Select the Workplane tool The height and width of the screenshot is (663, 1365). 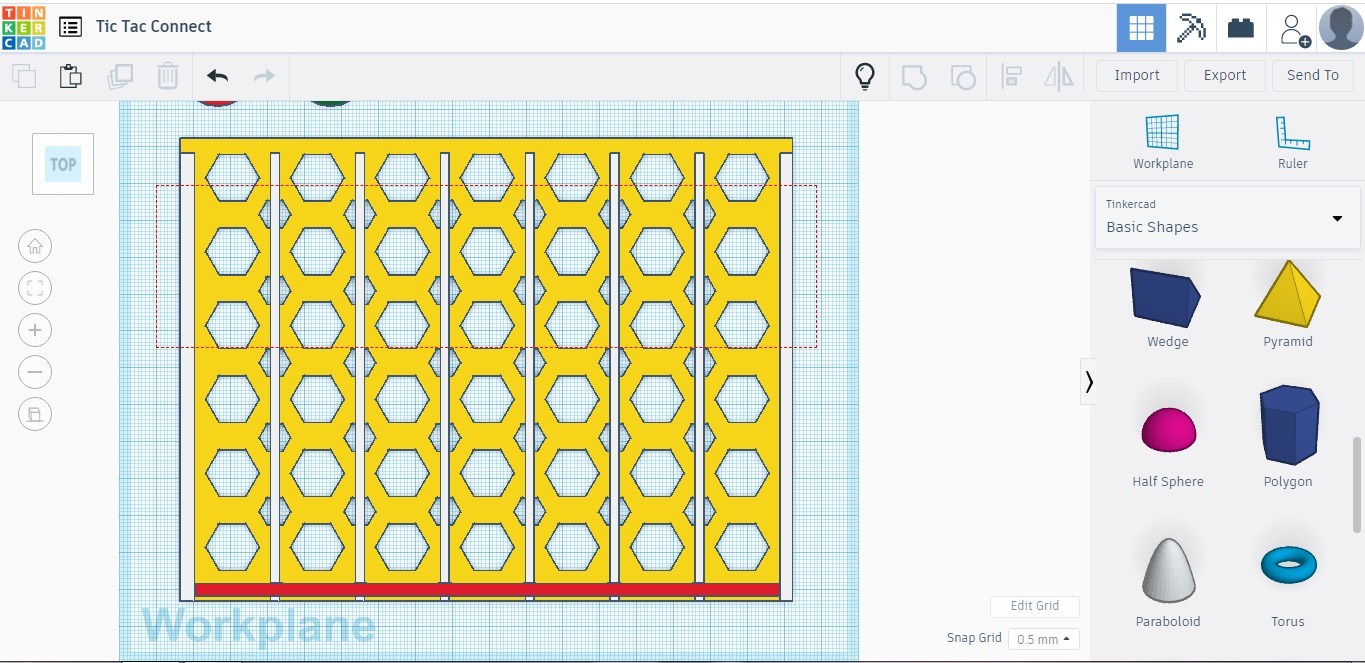[1162, 140]
